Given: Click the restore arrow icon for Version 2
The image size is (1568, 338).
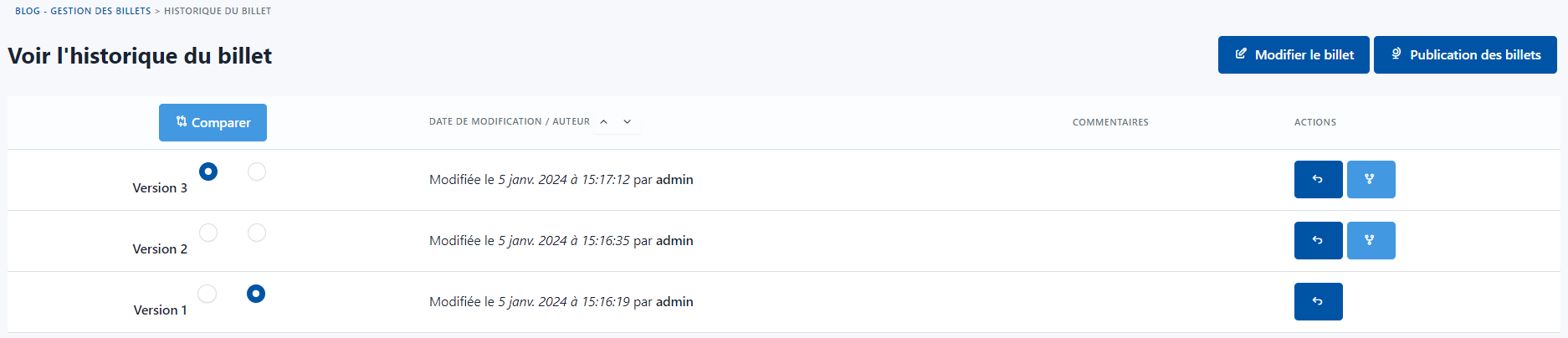Looking at the screenshot, I should (x=1318, y=240).
